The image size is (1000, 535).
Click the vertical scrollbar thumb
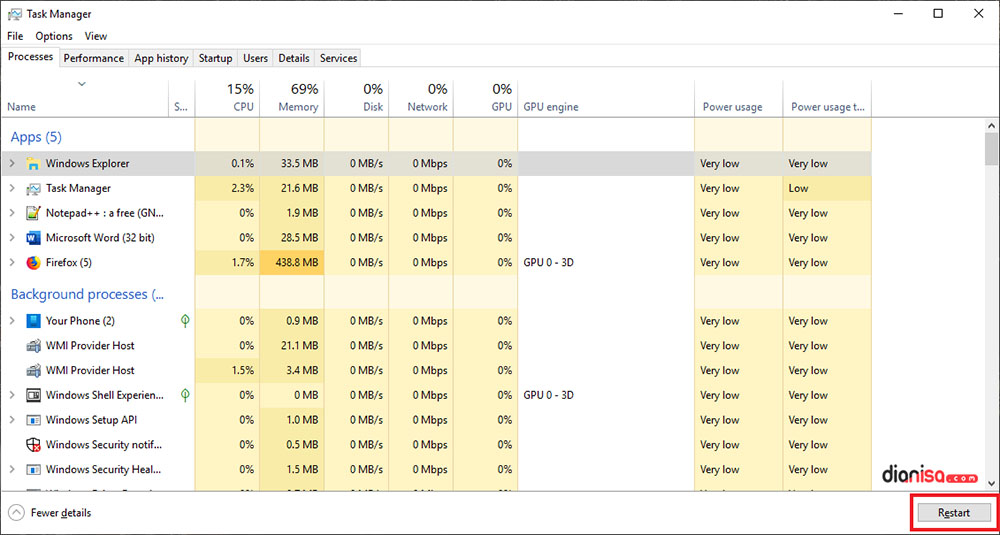tap(991, 149)
